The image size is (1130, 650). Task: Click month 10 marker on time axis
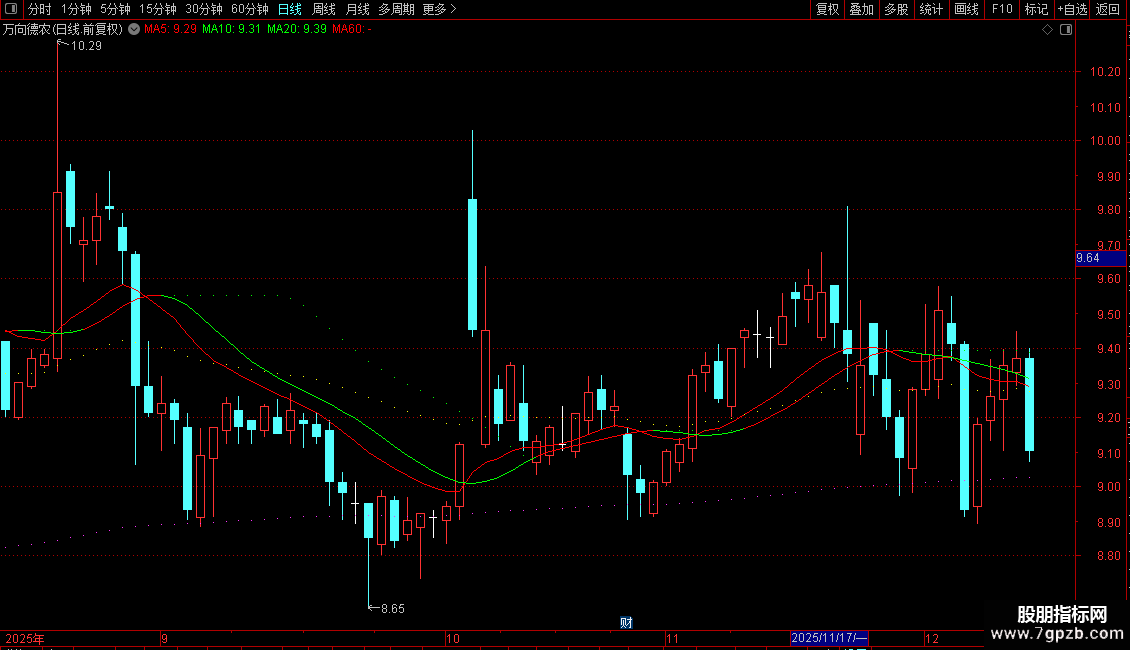click(453, 638)
